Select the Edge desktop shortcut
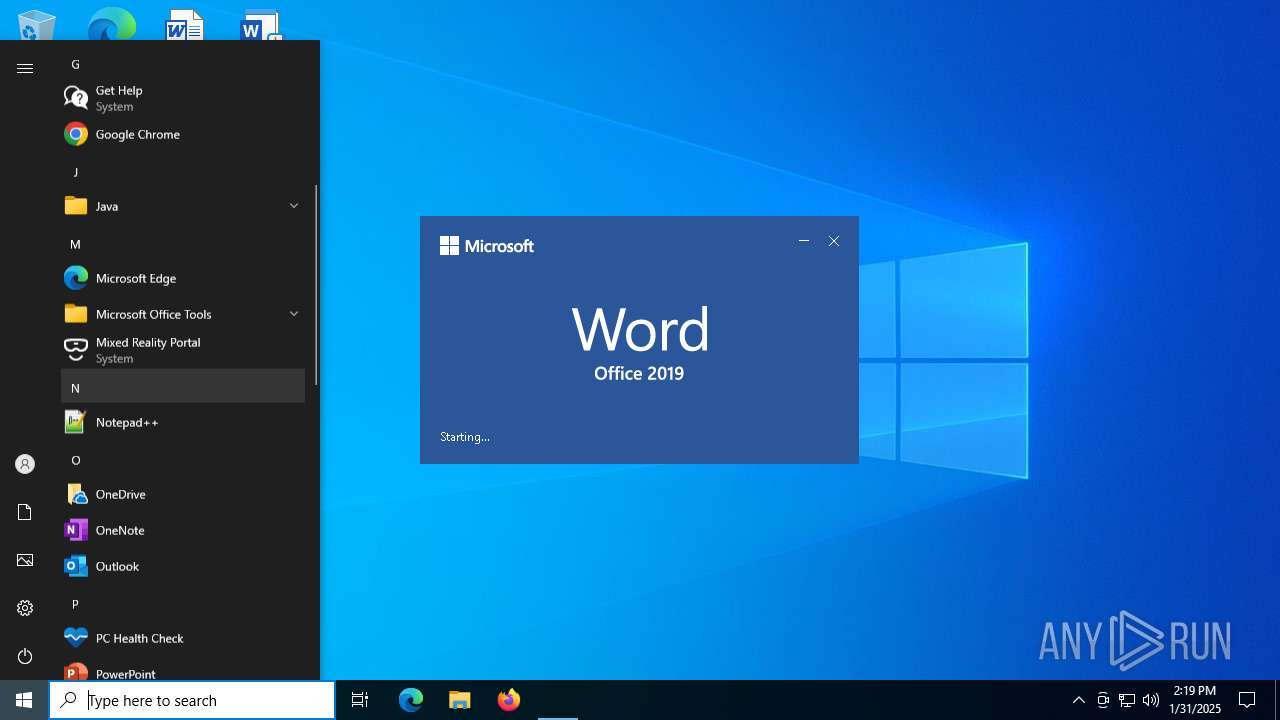 tap(111, 24)
